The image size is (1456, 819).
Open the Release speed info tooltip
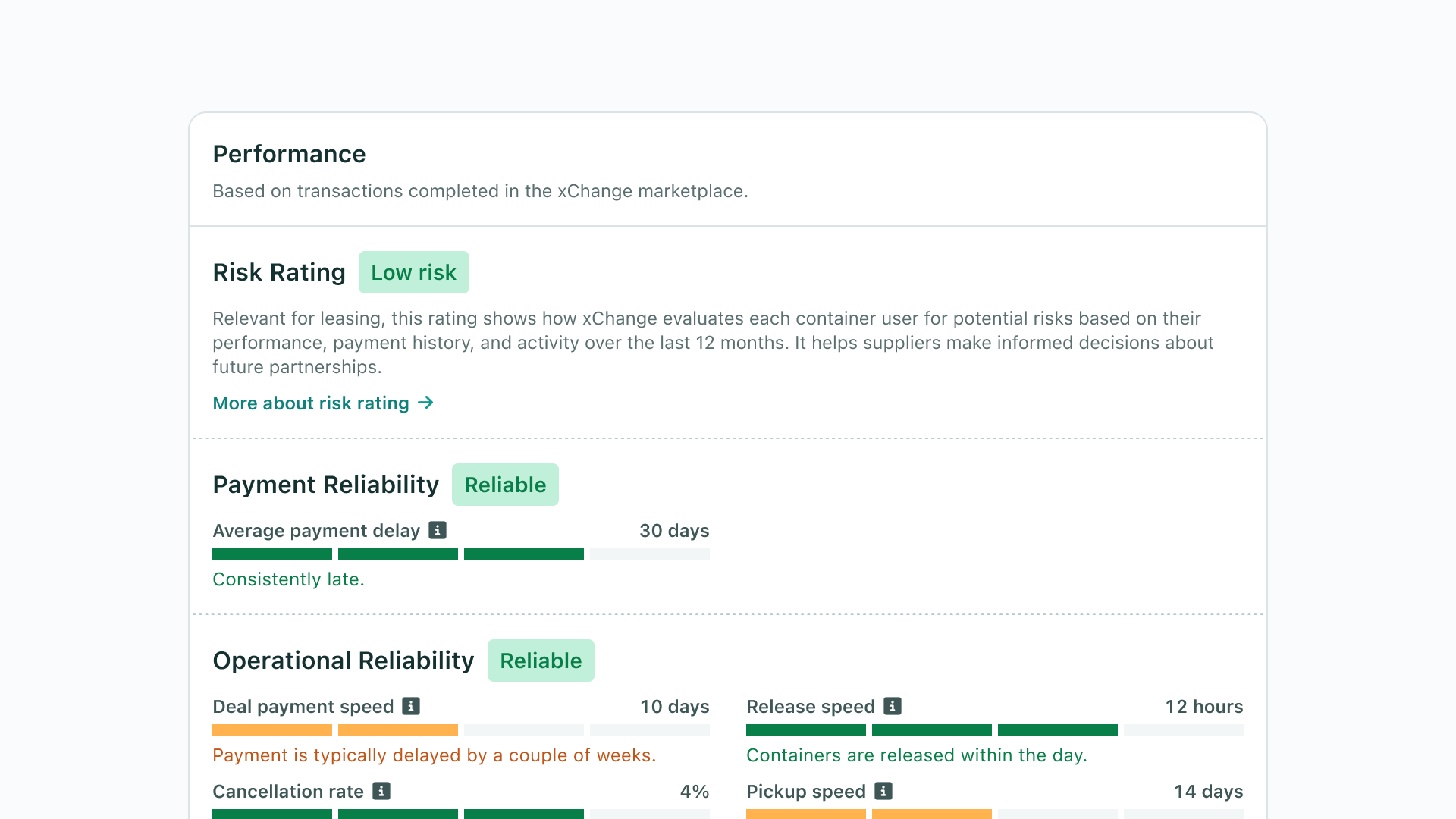pos(893,706)
